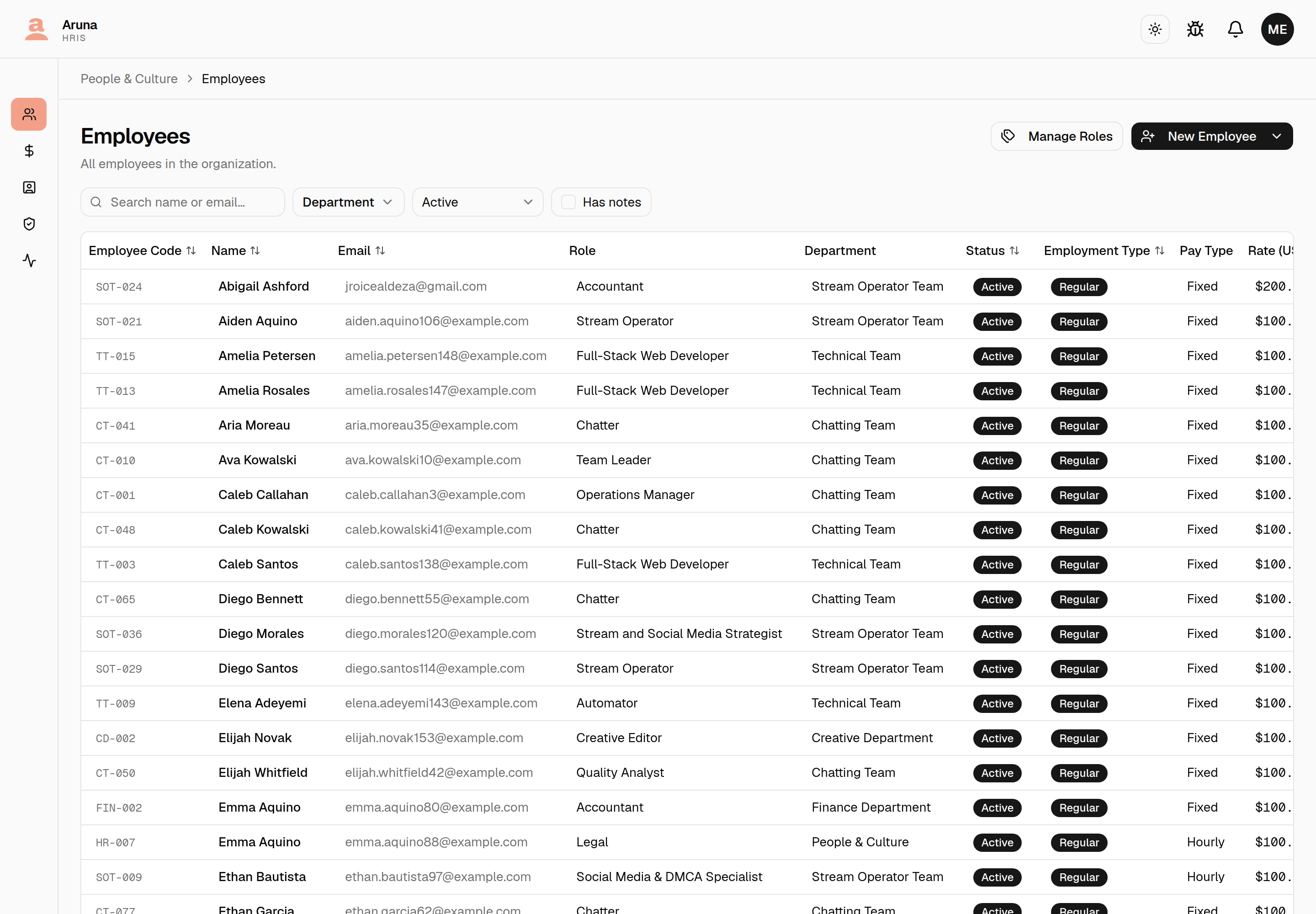Open the dollar sign payroll sidebar icon
This screenshot has width=1316, height=914.
click(x=29, y=151)
